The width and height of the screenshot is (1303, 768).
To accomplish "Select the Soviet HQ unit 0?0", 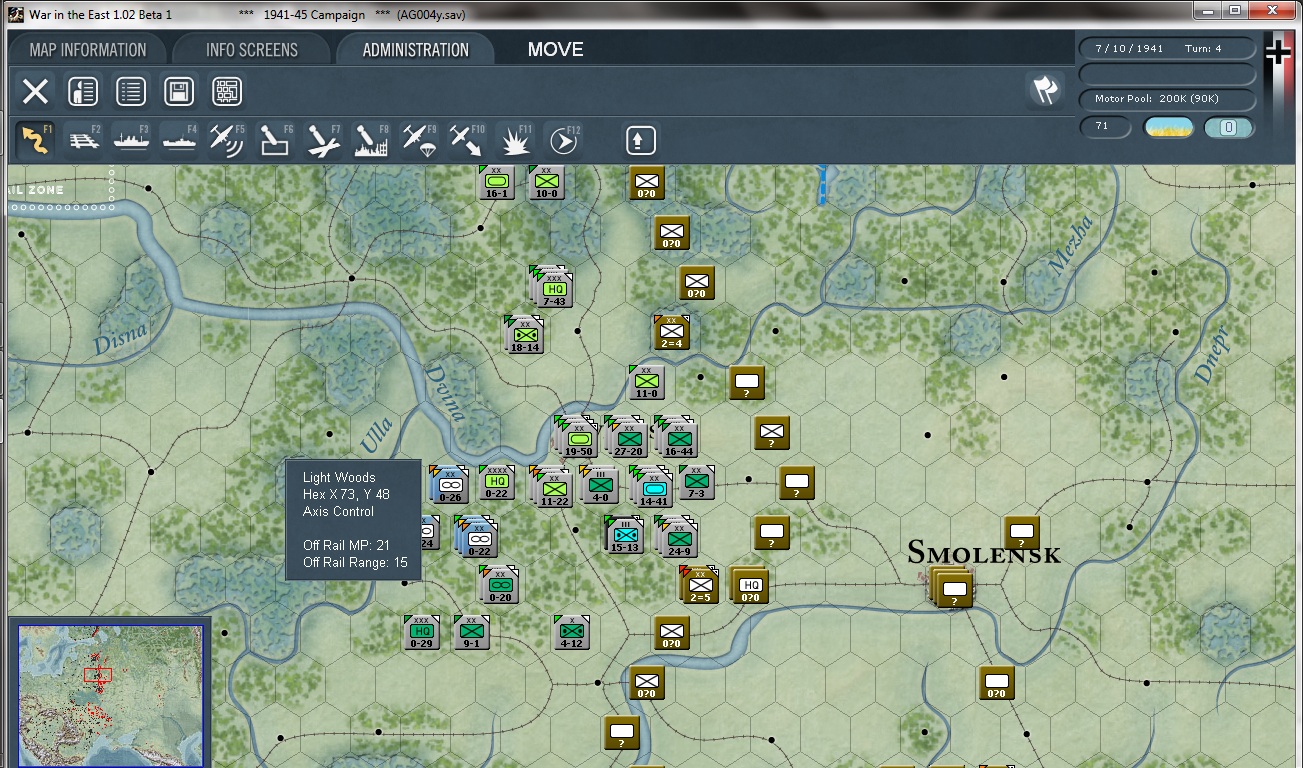I will click(749, 586).
